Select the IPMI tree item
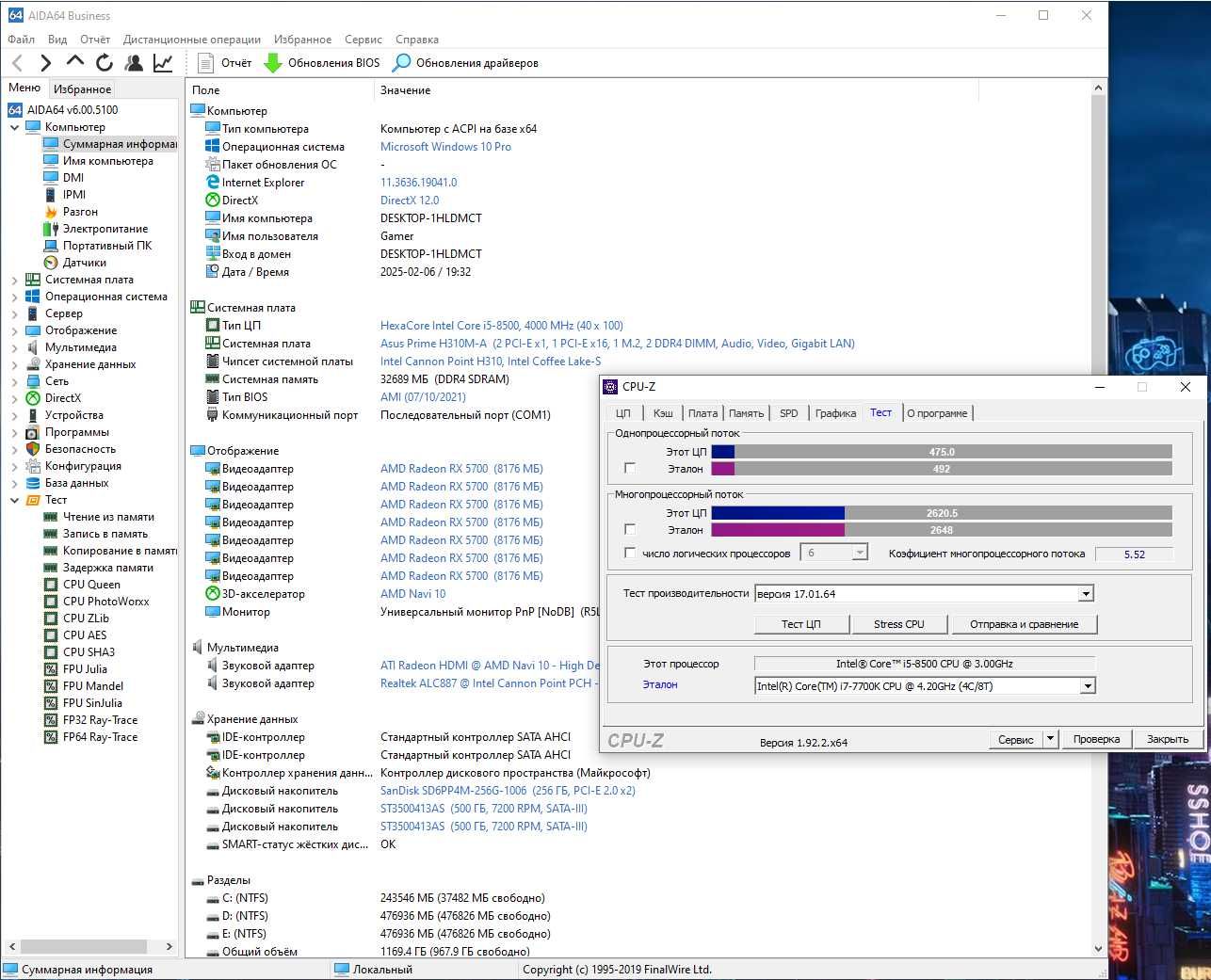 73,195
